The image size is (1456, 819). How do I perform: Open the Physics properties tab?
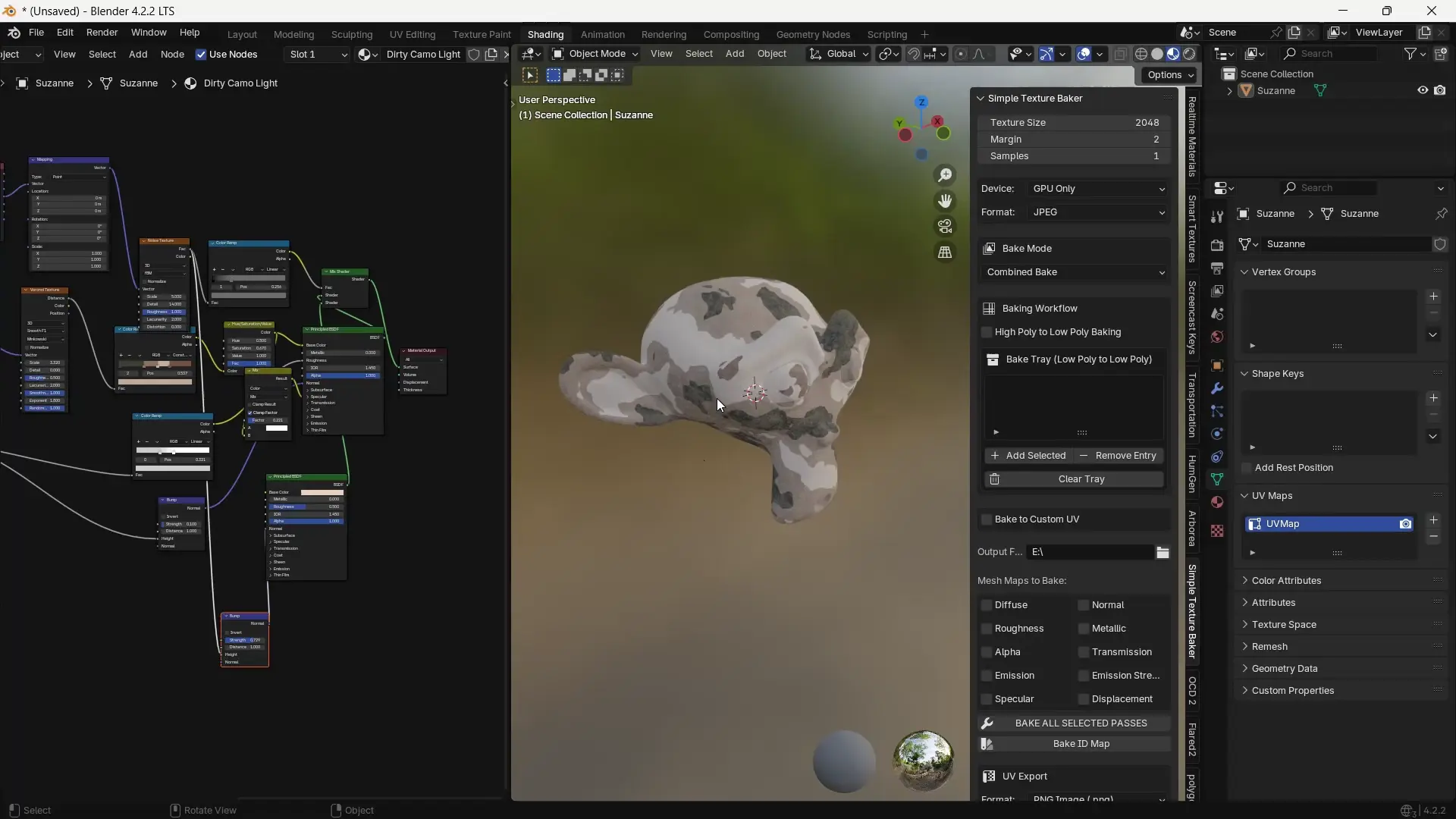click(1217, 434)
